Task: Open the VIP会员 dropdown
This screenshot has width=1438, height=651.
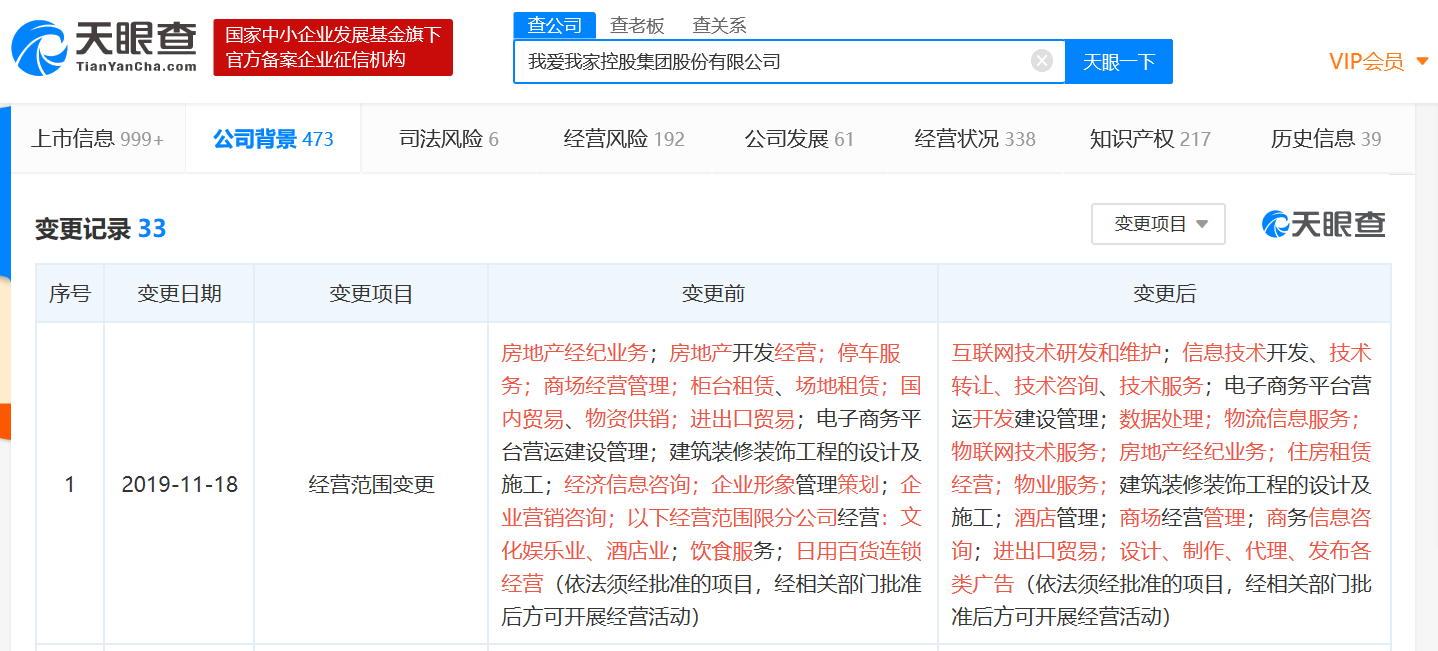Action: coord(1379,61)
